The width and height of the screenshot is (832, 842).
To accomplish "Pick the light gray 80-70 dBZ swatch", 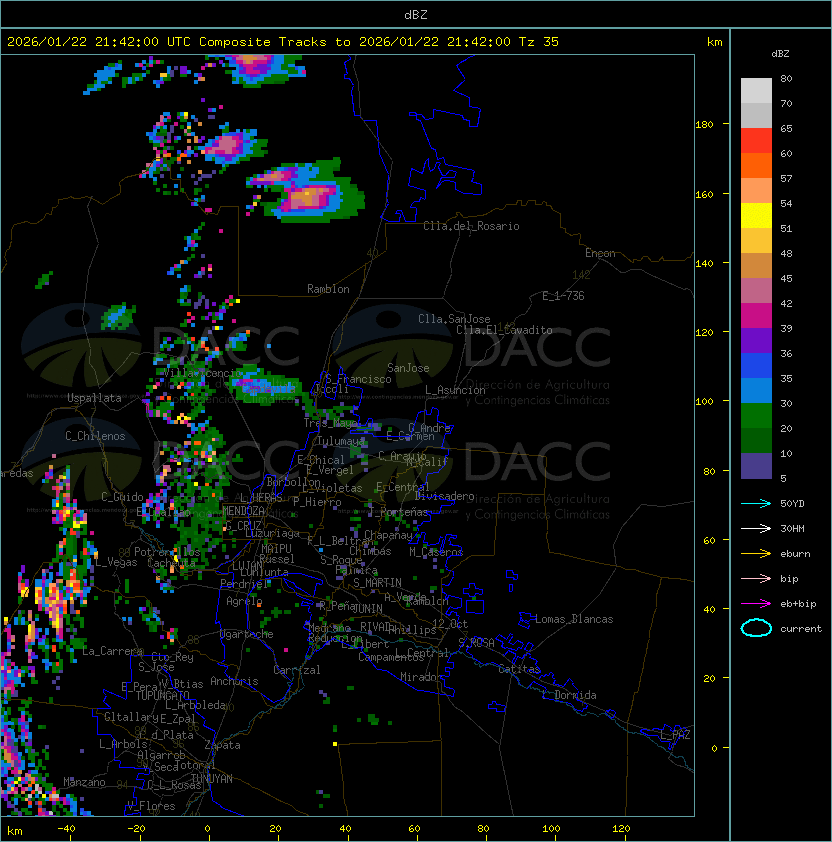I will point(756,91).
